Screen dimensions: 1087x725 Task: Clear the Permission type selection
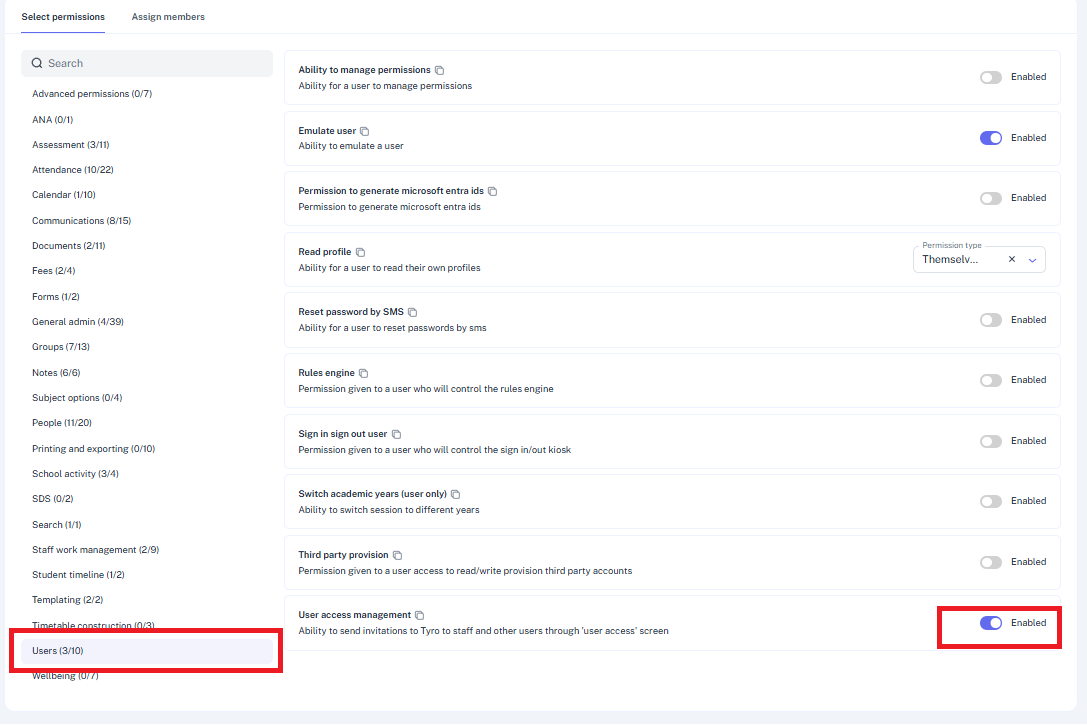(x=1012, y=259)
